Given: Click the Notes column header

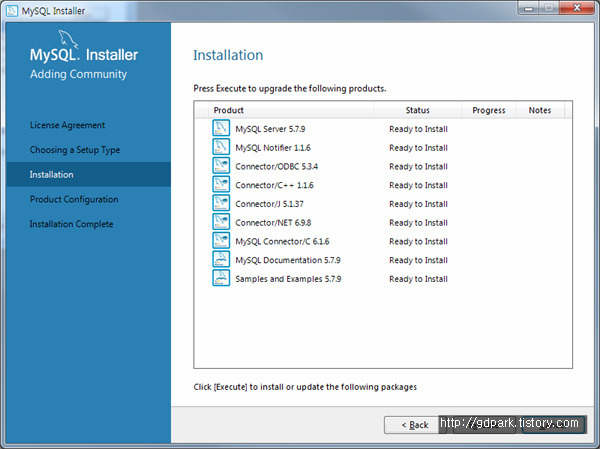Looking at the screenshot, I should (x=540, y=110).
